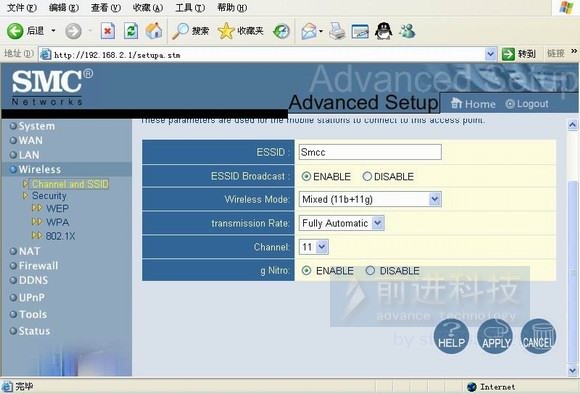Open the Mail button dropdown arrow
The width and height of the screenshot is (580, 394).
(x=320, y=31)
